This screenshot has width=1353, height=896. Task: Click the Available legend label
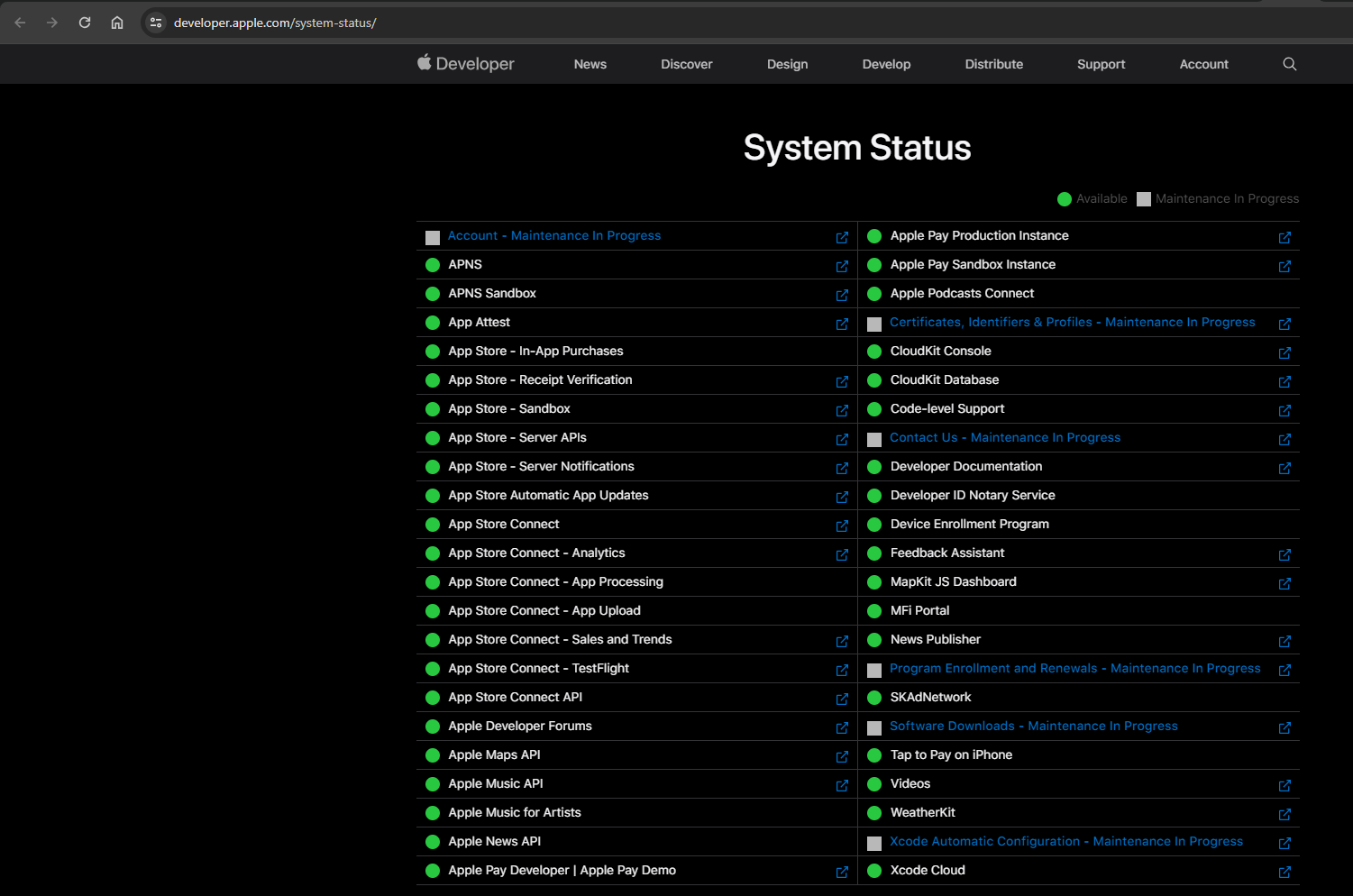pyautogui.click(x=1102, y=198)
